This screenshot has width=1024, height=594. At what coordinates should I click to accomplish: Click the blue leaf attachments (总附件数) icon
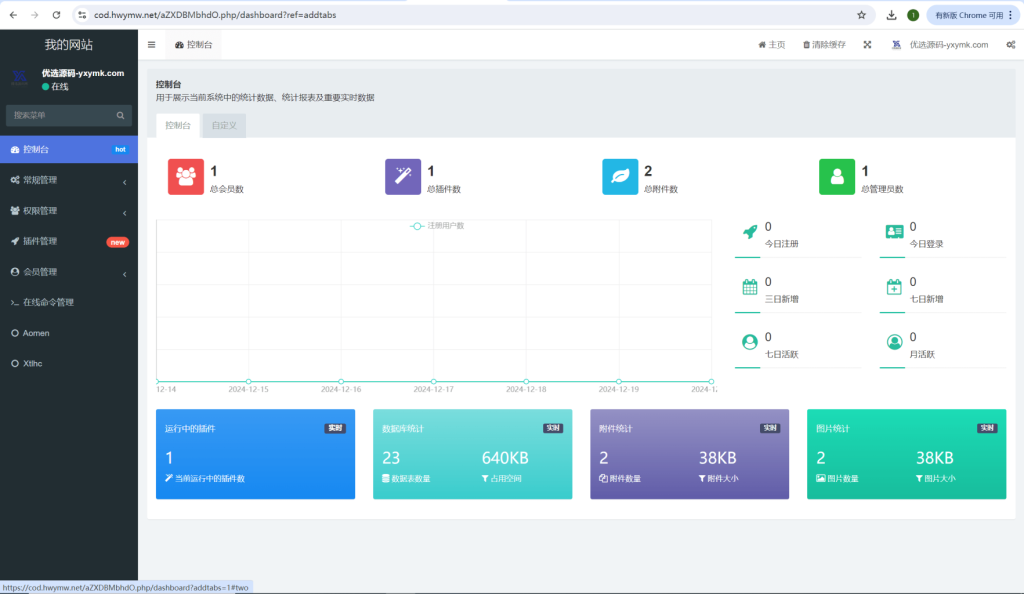tap(620, 177)
